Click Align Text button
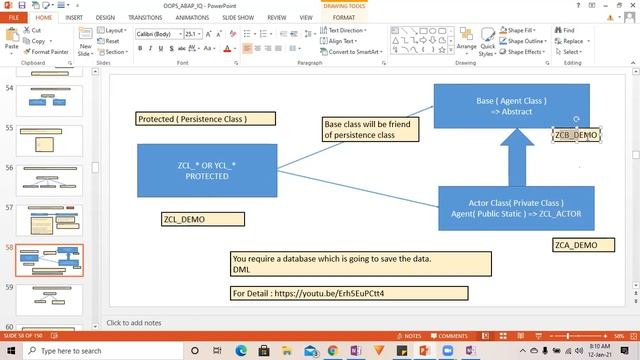640x360 pixels. click(x=338, y=41)
